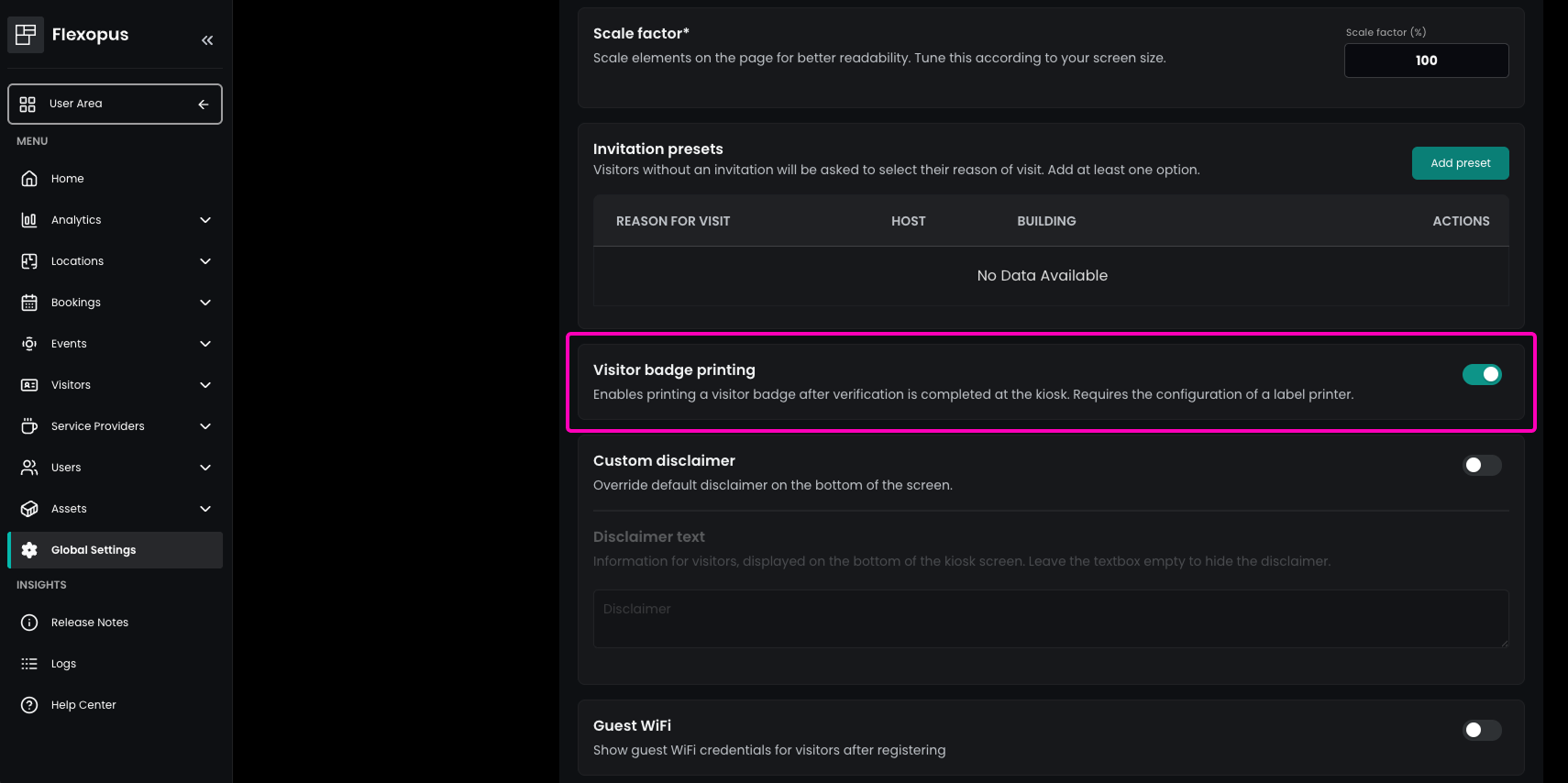Open the Logs menu item
Image resolution: width=1568 pixels, height=783 pixels.
[x=63, y=664]
